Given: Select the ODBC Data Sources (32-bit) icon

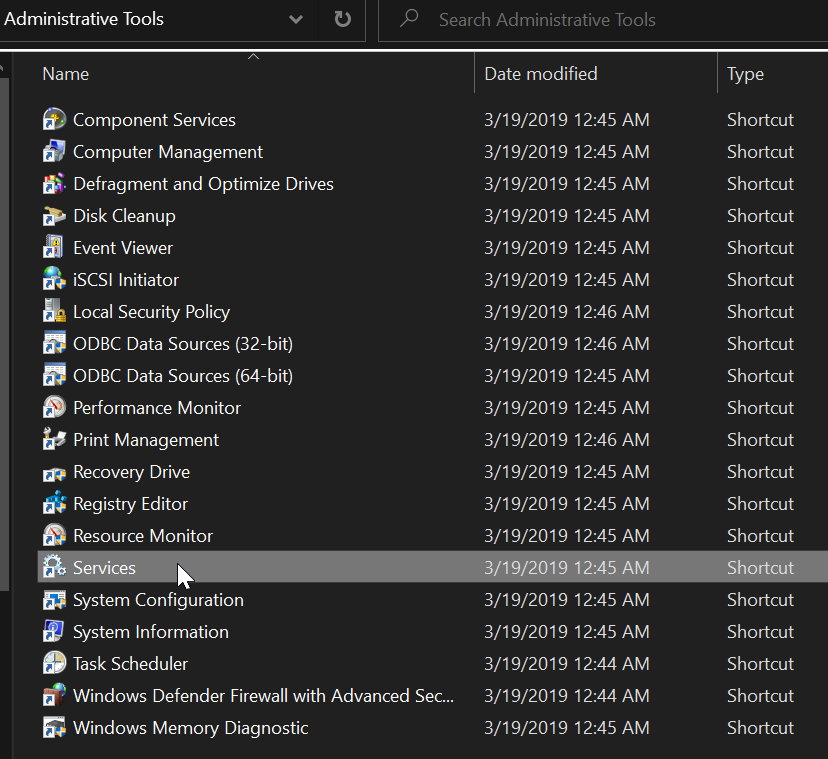Looking at the screenshot, I should (54, 343).
